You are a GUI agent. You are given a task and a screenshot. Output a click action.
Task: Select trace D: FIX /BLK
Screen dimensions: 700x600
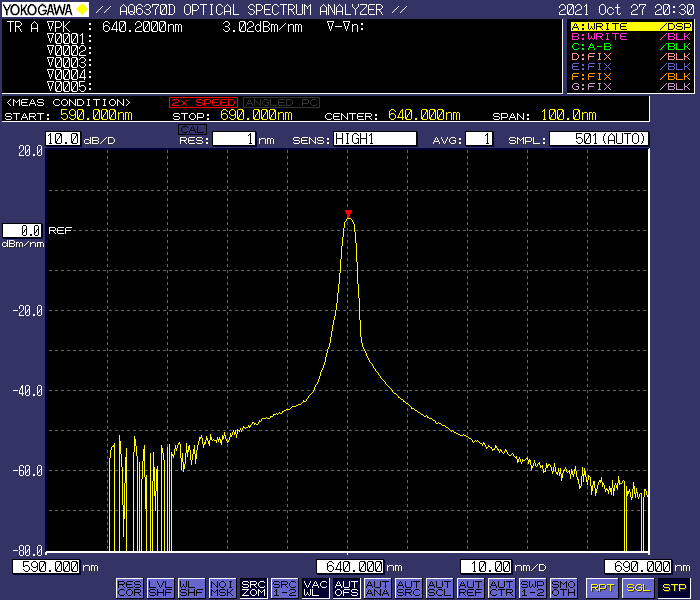coord(631,57)
